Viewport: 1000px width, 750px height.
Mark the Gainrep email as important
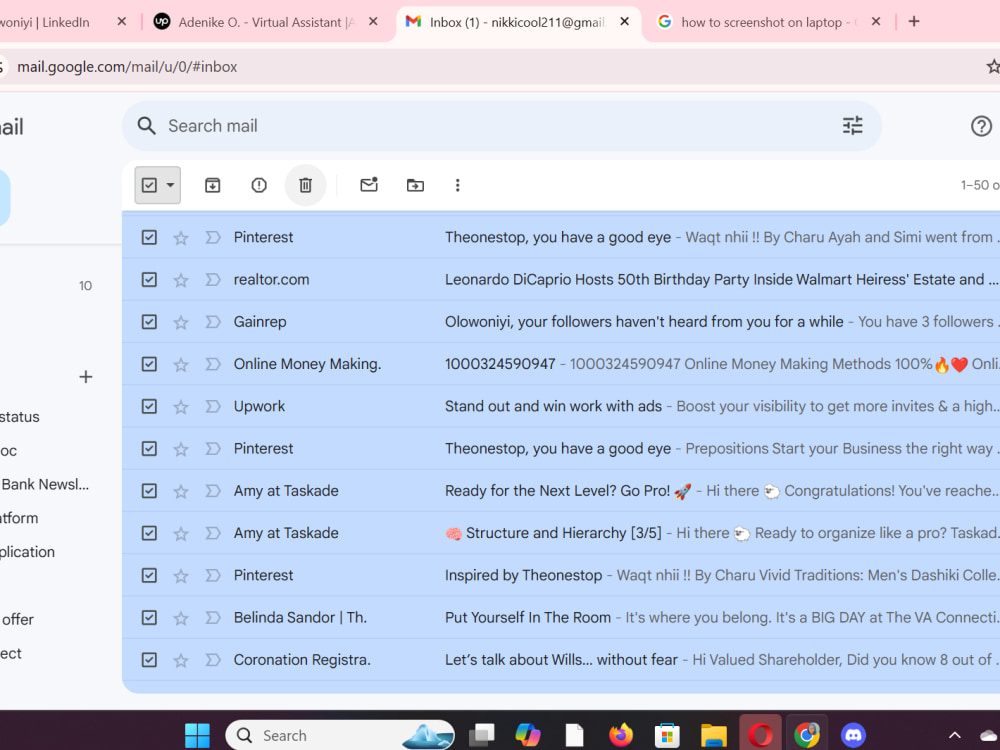pos(213,321)
